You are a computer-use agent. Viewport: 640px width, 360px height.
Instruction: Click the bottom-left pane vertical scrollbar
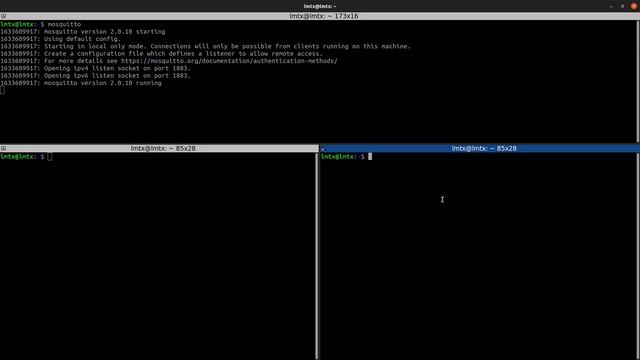[317, 256]
